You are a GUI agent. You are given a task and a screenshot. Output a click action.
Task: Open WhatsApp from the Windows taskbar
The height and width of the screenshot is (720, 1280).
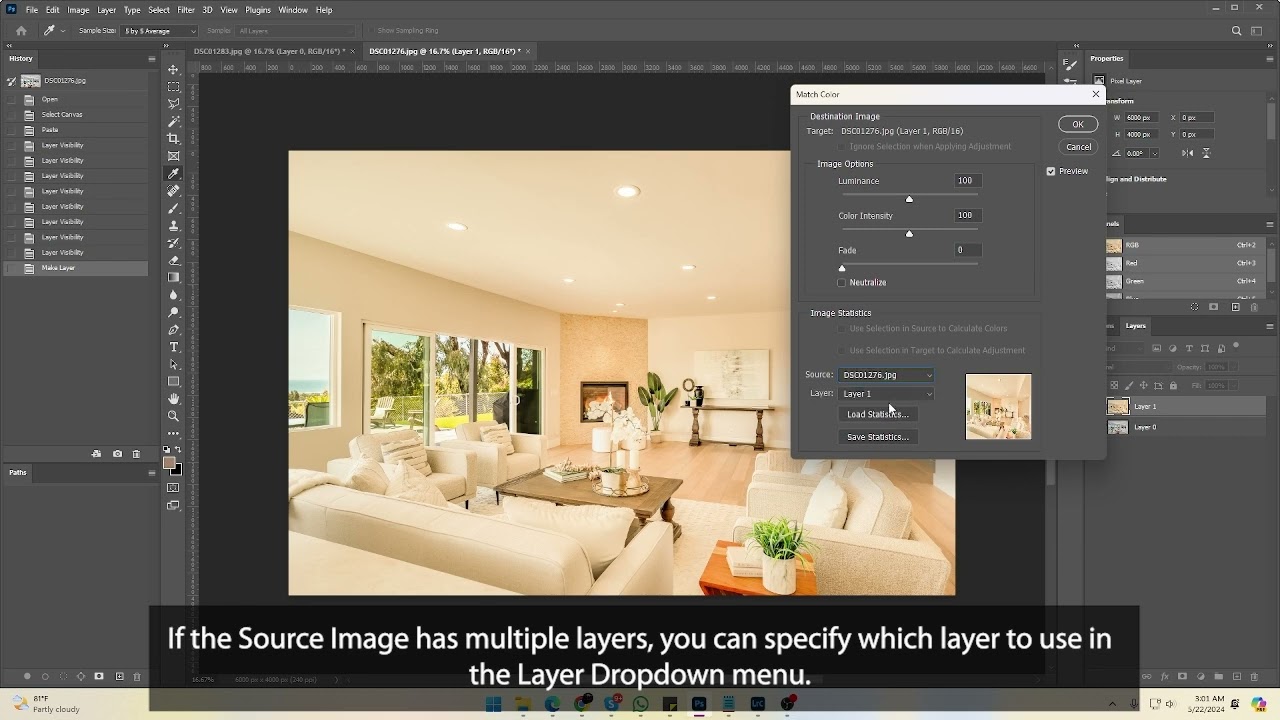coord(640,704)
